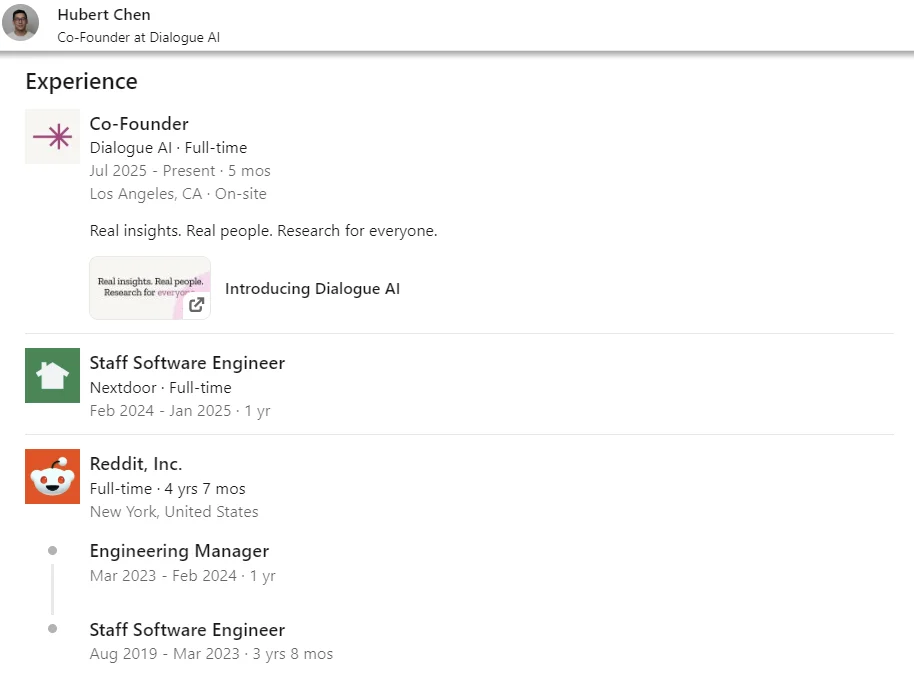Click the Experience section heading
Screen dimensions: 914x681
[82, 82]
